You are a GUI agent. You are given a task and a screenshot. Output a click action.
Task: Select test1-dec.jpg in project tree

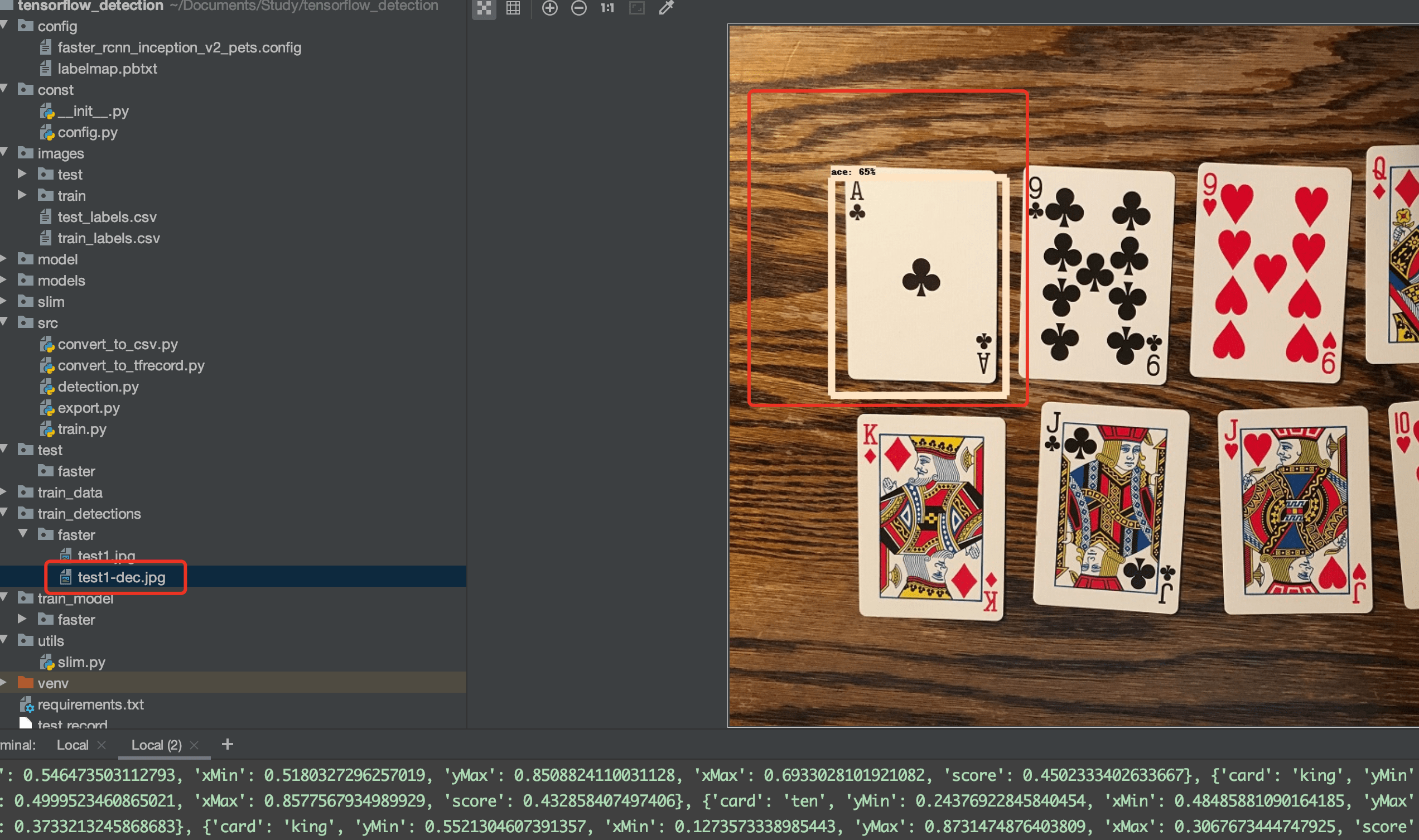click(121, 577)
